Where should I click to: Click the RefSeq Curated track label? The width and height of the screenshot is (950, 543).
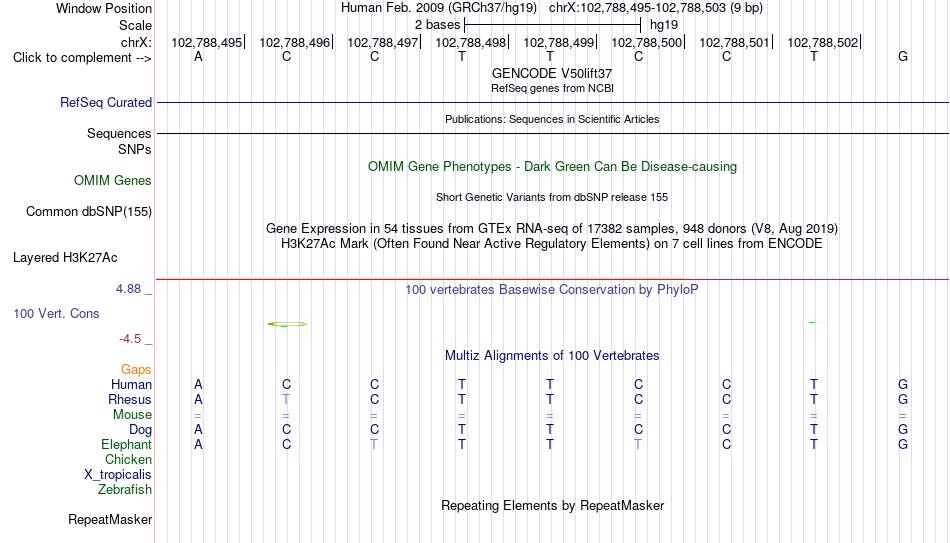(105, 102)
